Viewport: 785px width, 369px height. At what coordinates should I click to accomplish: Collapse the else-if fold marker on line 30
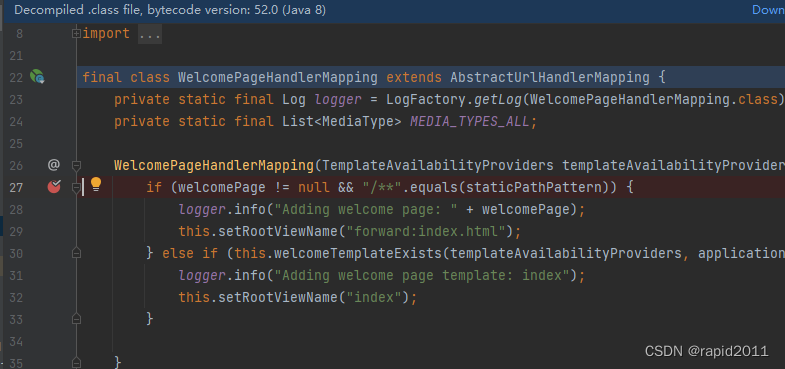point(76,253)
